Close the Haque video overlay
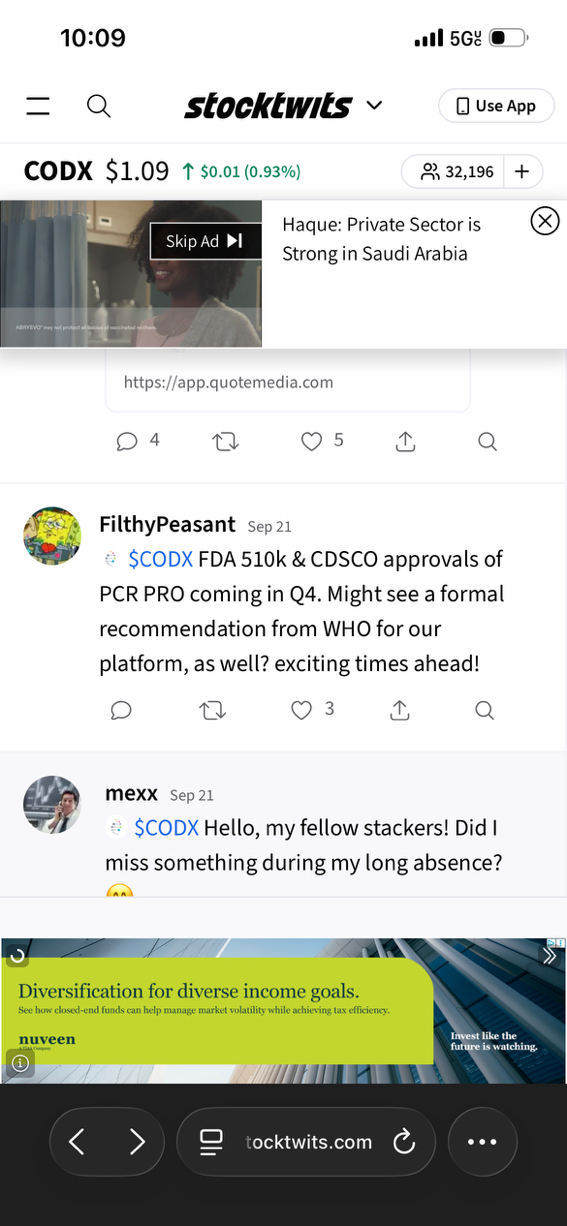This screenshot has width=567, height=1226. tap(544, 221)
